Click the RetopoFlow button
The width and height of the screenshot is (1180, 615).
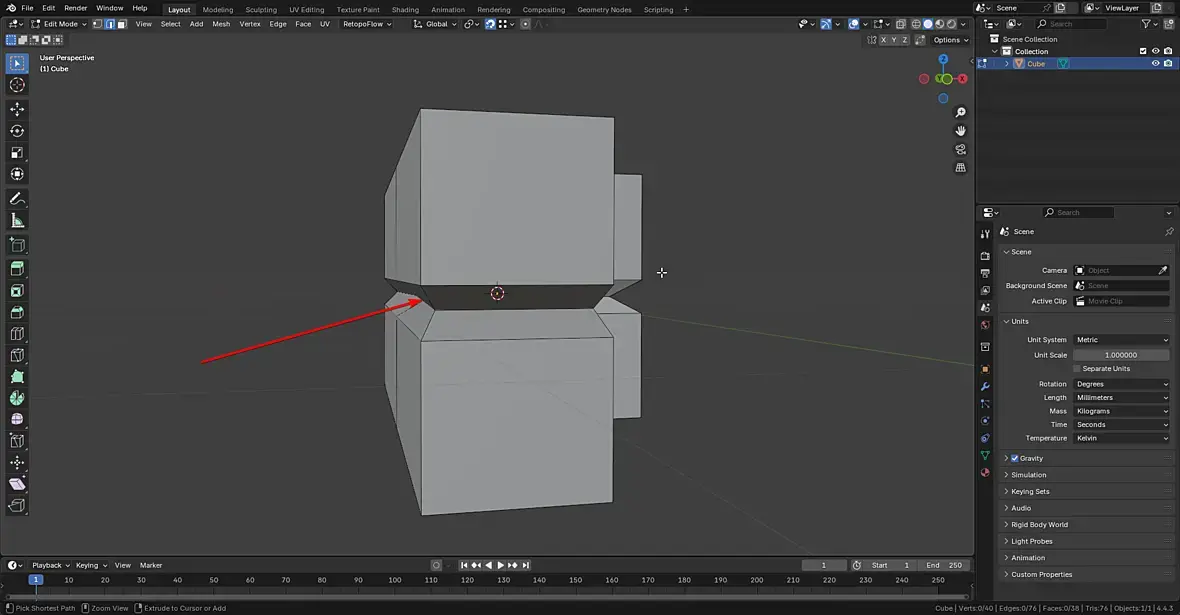click(366, 24)
